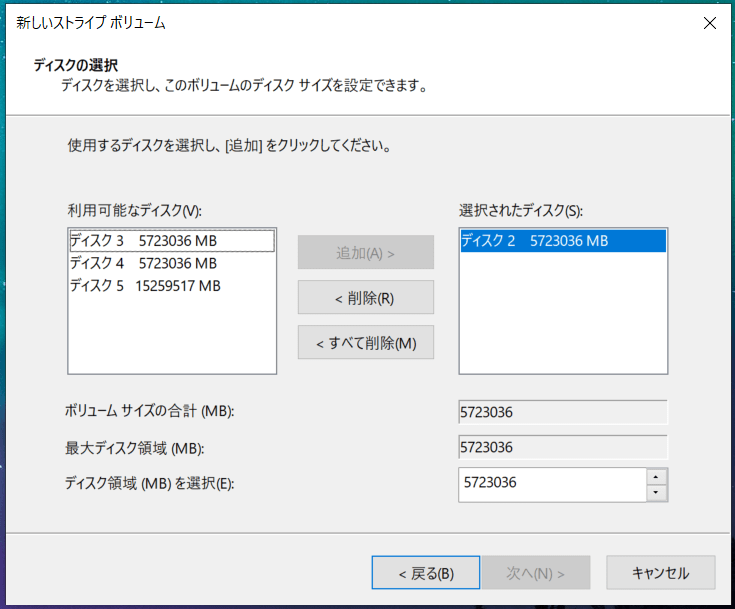Click the 最大ディスク領域 (MB): label
This screenshot has width=735, height=609.
click(x=135, y=448)
